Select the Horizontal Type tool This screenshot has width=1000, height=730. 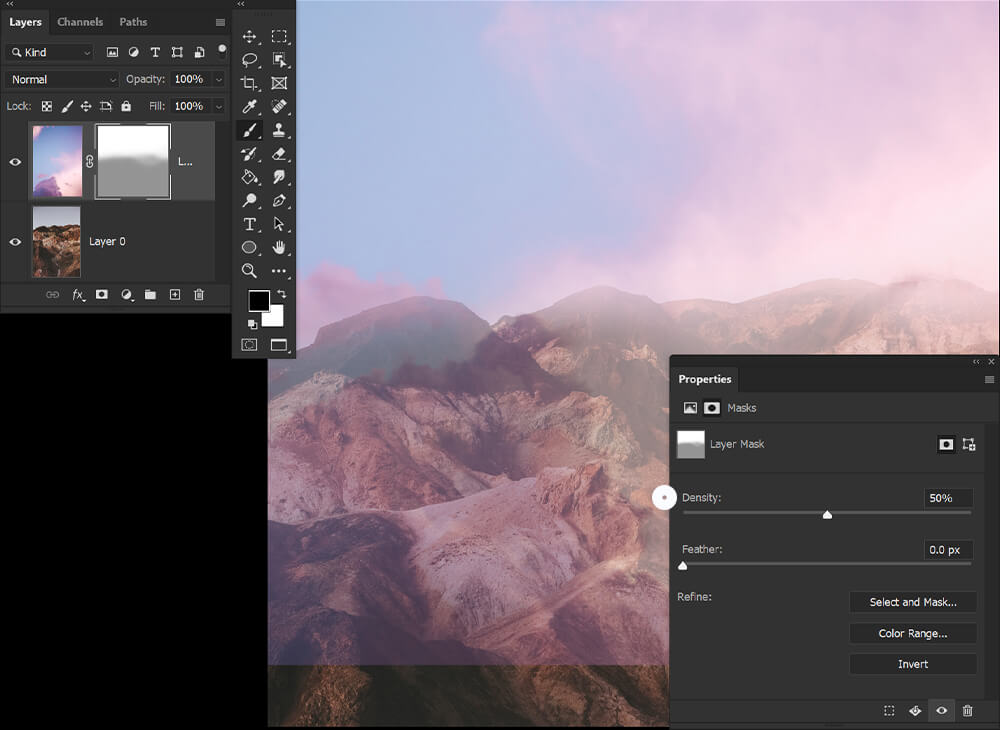tap(249, 224)
